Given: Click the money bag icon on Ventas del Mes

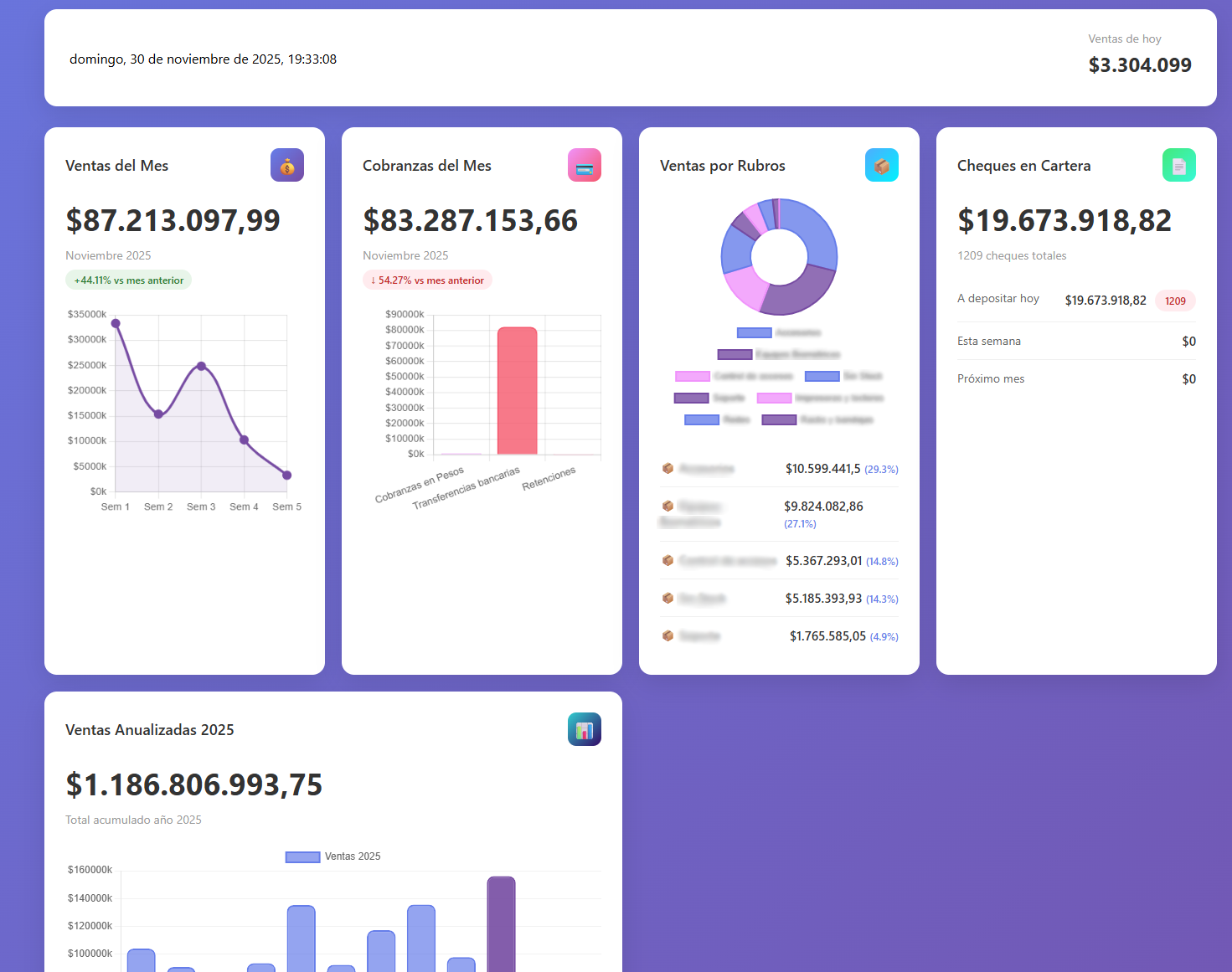Looking at the screenshot, I should [x=287, y=165].
